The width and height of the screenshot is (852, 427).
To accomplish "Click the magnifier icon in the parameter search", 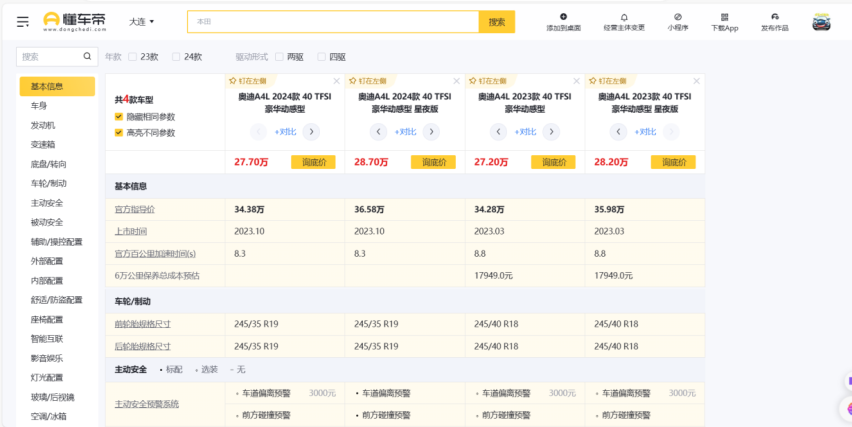I will tap(88, 57).
